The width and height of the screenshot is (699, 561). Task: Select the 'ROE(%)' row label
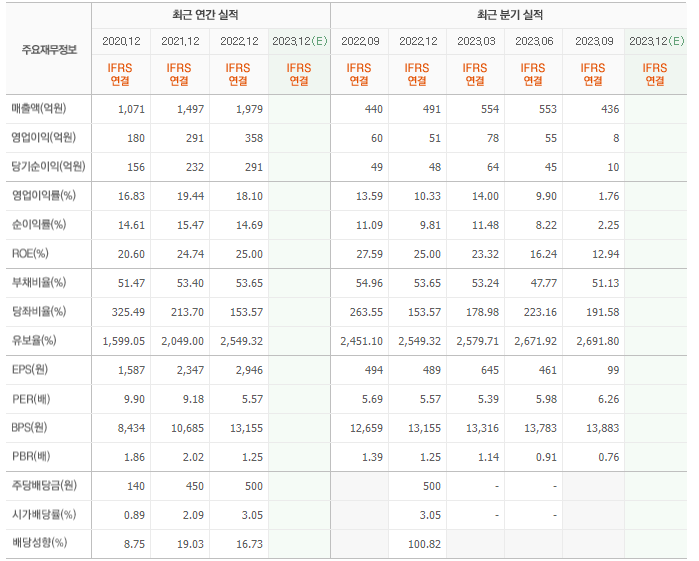click(30, 254)
